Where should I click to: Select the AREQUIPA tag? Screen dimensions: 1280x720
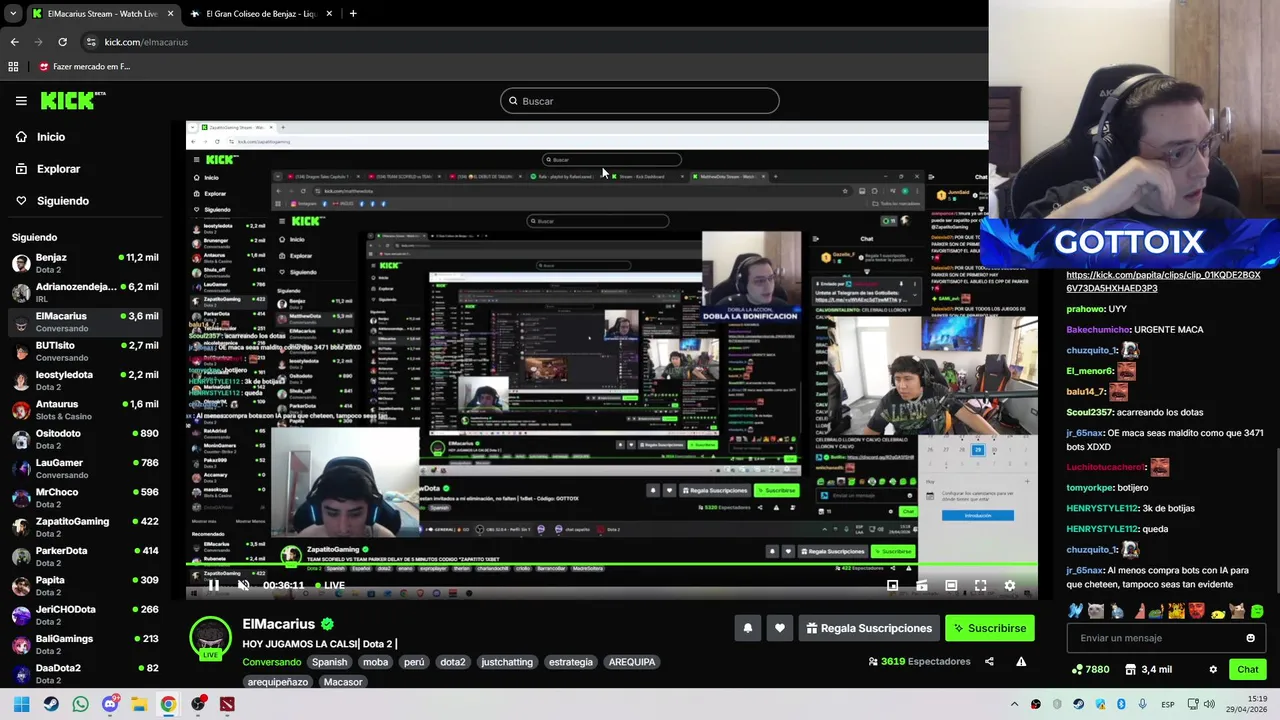point(632,662)
